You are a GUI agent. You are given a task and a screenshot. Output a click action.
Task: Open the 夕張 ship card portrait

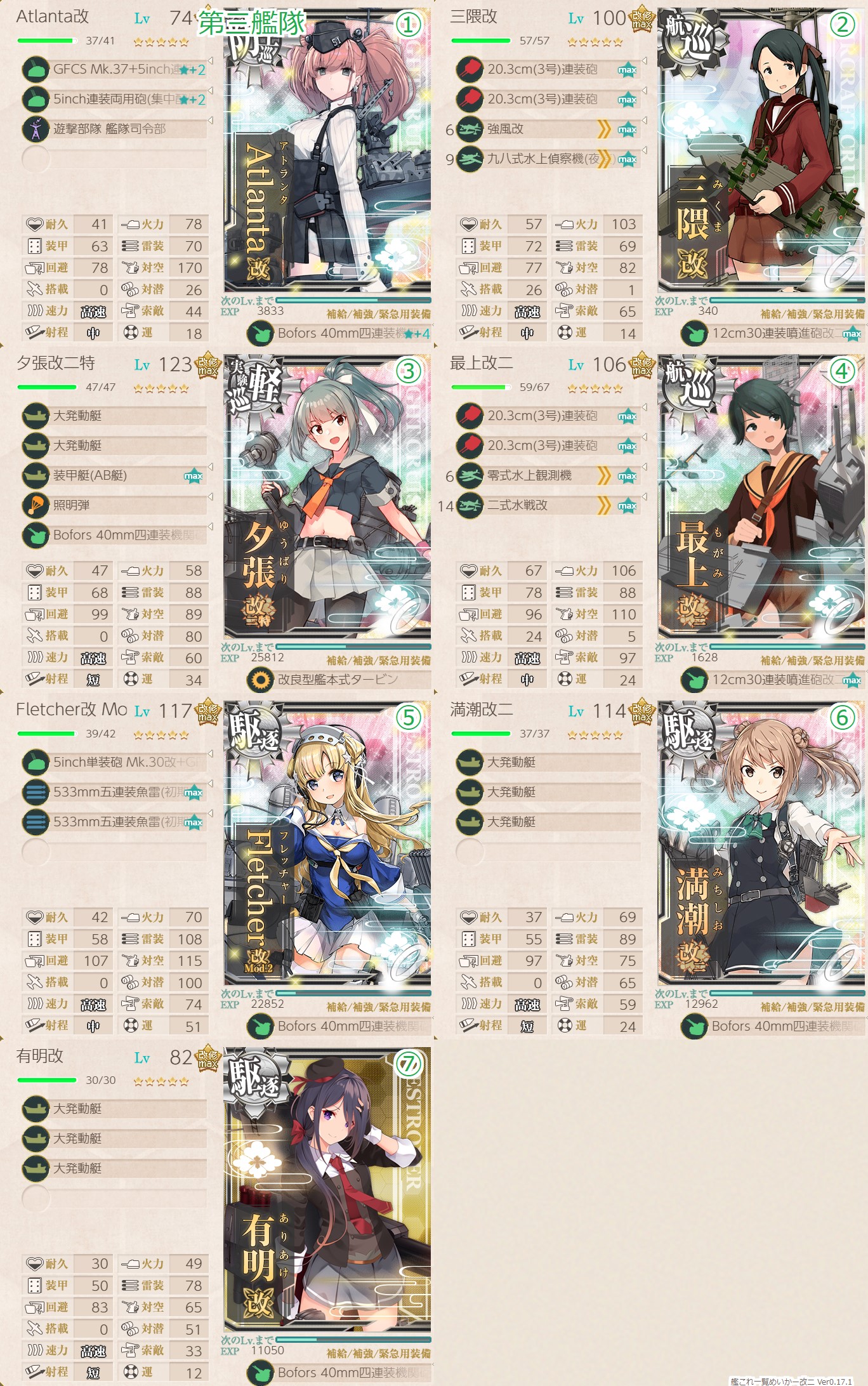coord(327,498)
